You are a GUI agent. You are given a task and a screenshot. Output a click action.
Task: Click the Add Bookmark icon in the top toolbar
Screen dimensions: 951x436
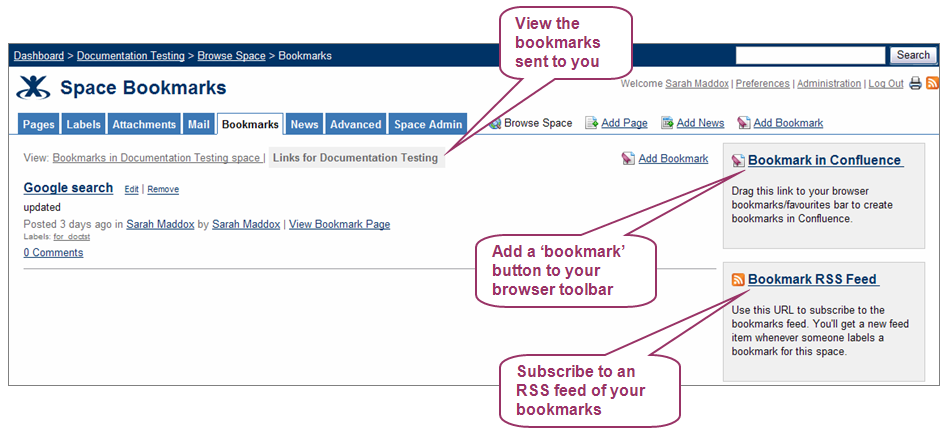(x=744, y=123)
